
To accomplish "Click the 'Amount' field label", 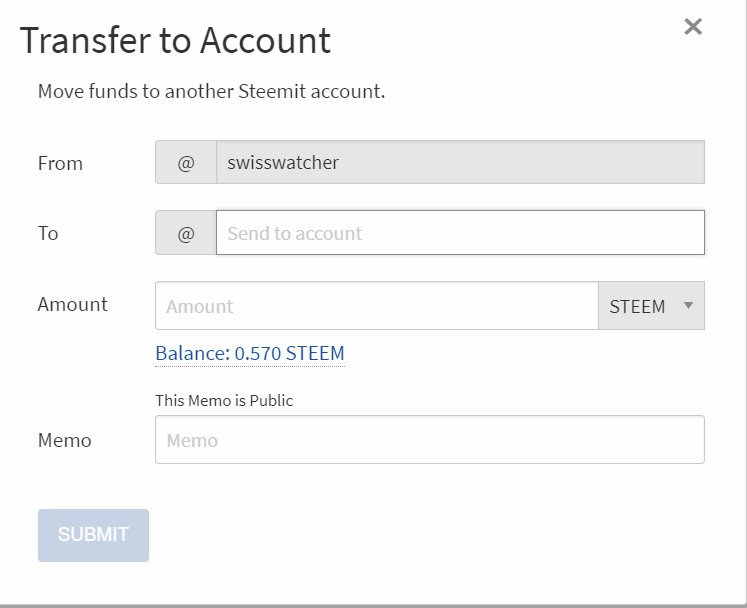I will point(72,304).
